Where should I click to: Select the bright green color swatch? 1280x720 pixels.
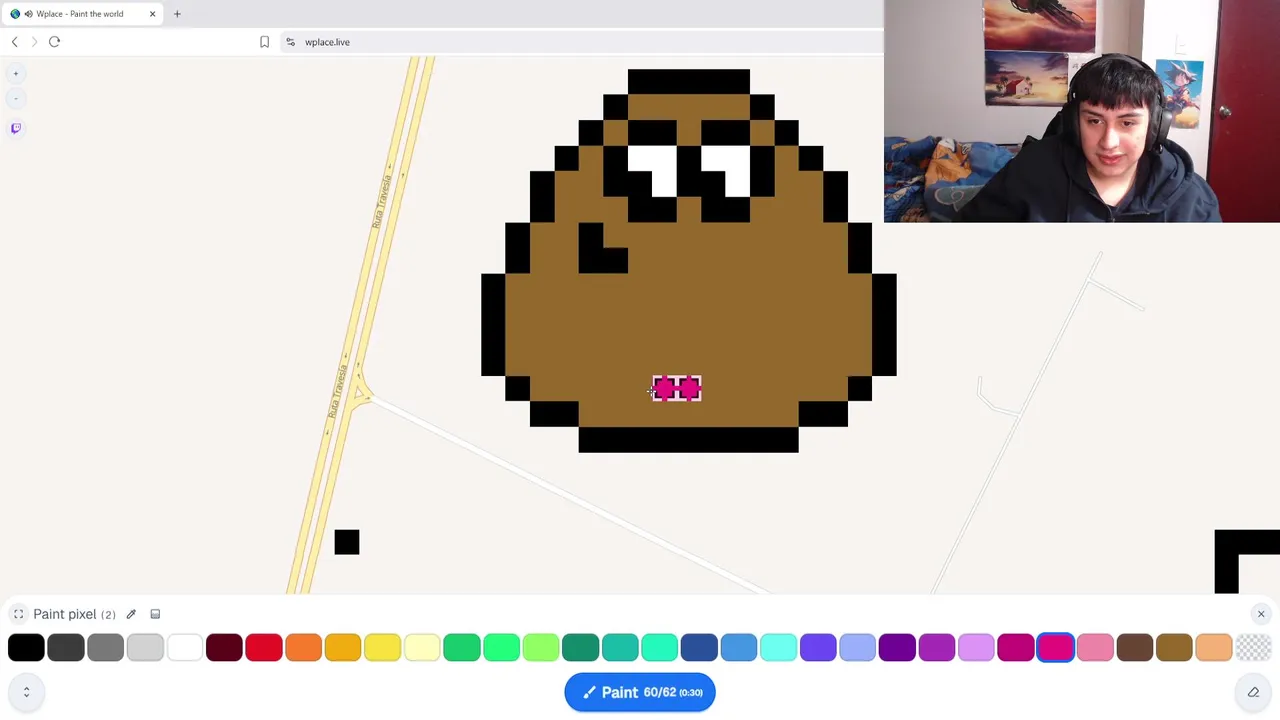501,648
